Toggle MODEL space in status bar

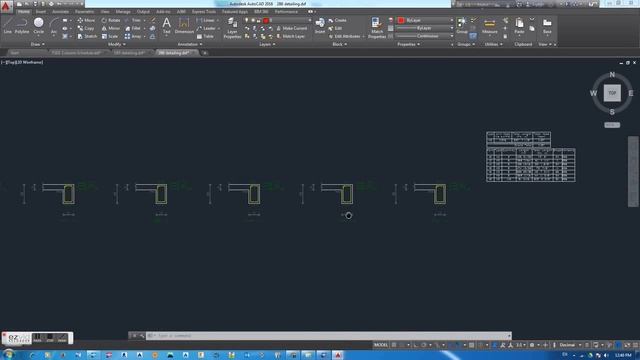tap(381, 345)
